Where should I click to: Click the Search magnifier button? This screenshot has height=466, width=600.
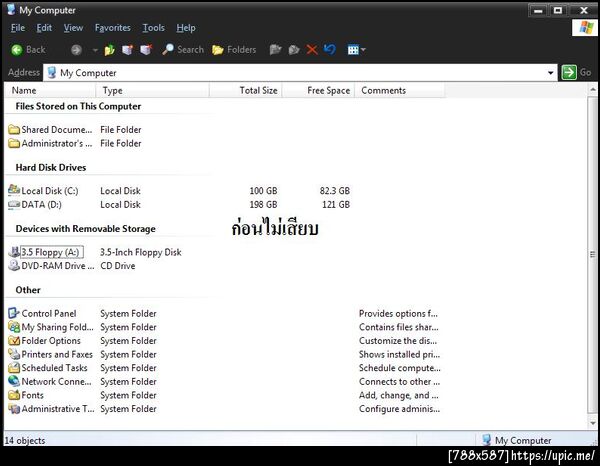183,50
